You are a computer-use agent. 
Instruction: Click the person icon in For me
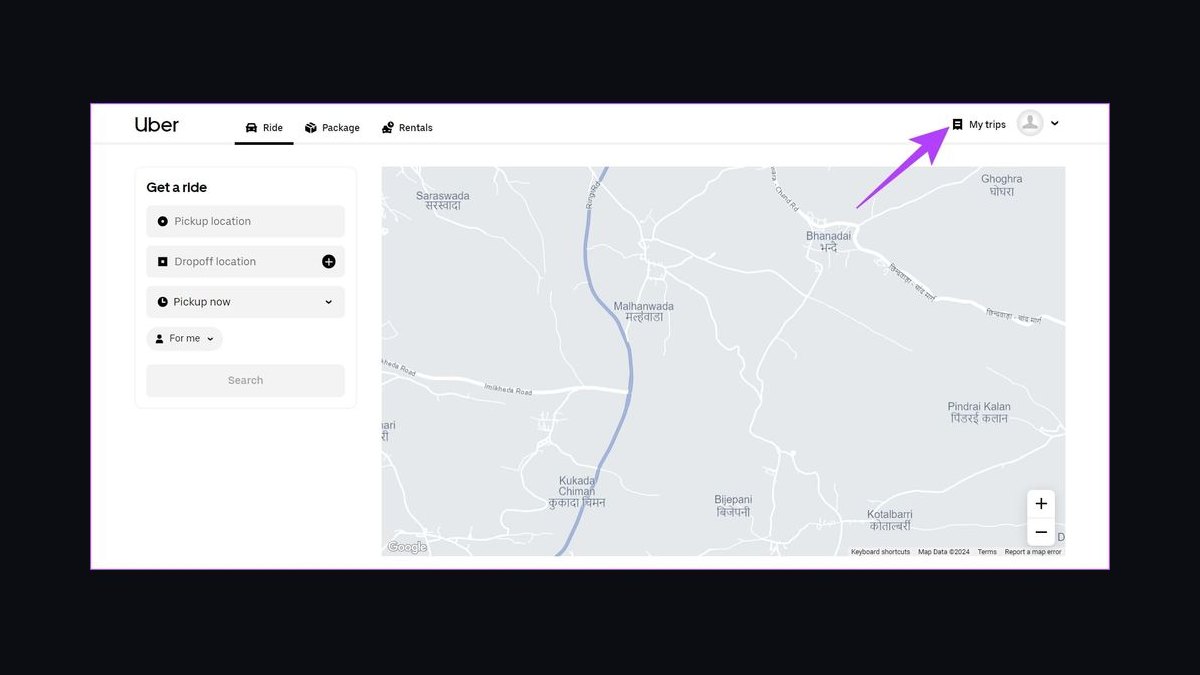coord(159,339)
